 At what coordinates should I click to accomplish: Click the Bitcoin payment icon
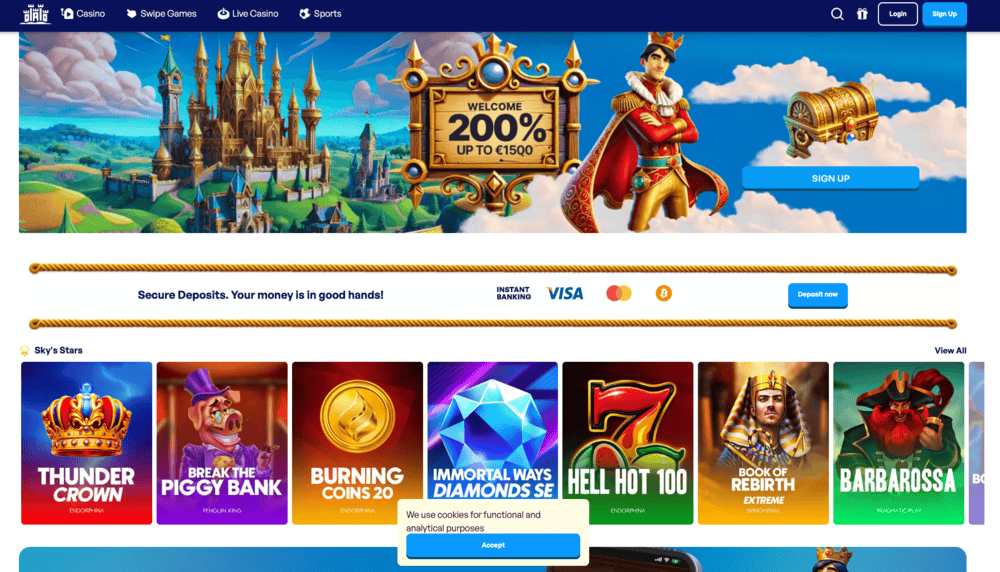pyautogui.click(x=663, y=293)
